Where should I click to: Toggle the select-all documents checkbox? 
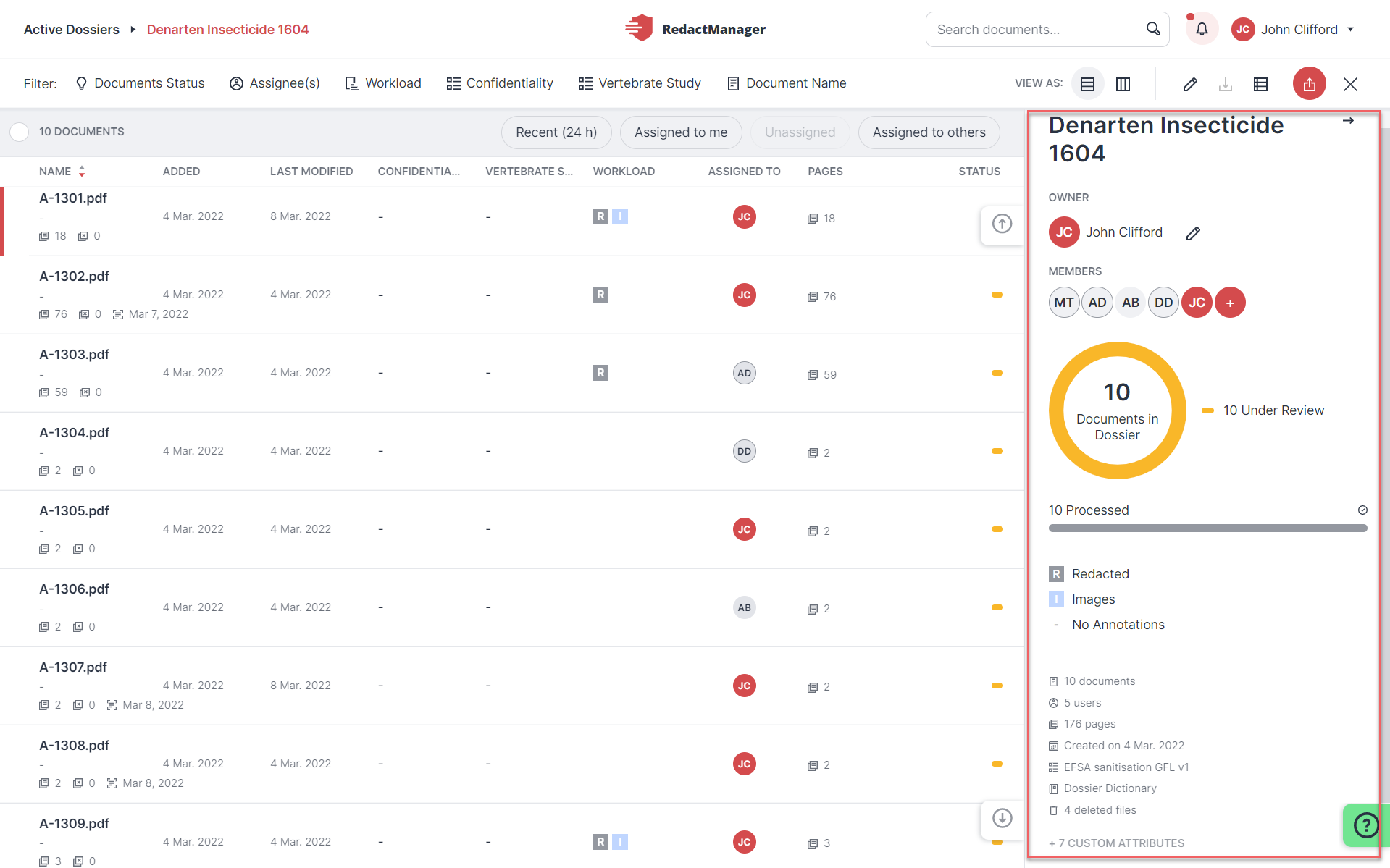click(20, 132)
